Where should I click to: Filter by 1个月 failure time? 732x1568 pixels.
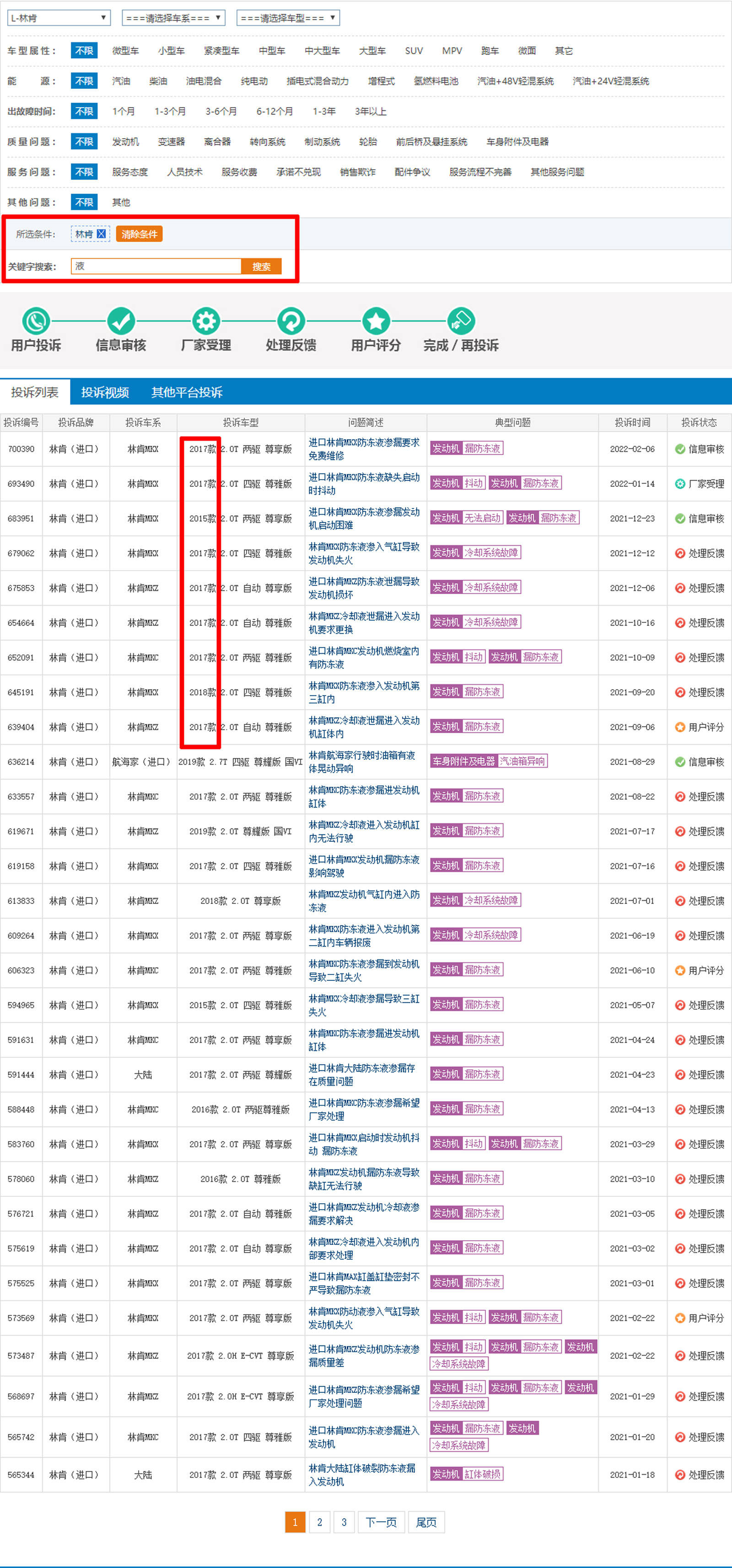click(124, 111)
